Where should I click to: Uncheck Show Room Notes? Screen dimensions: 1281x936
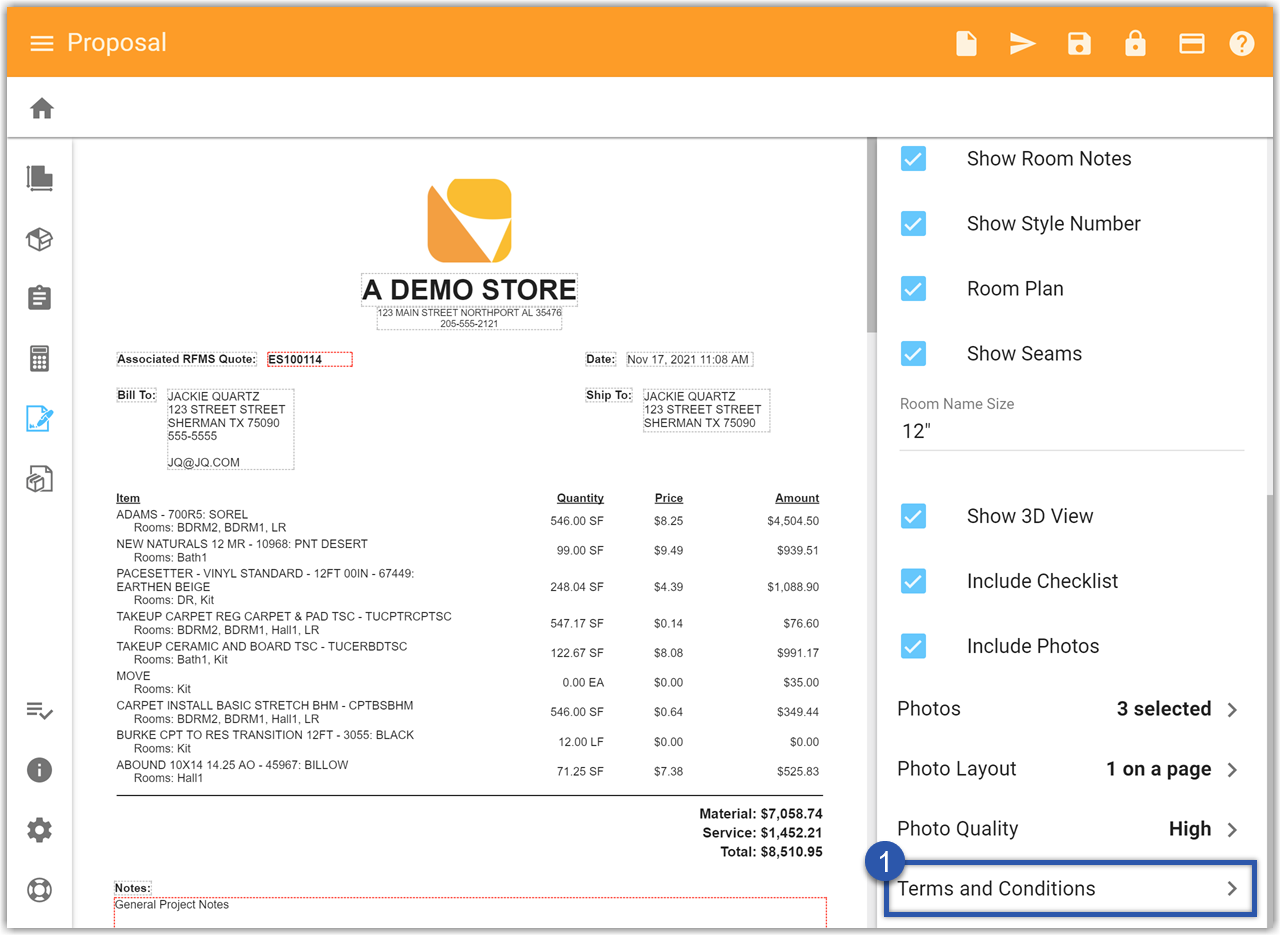pos(913,158)
